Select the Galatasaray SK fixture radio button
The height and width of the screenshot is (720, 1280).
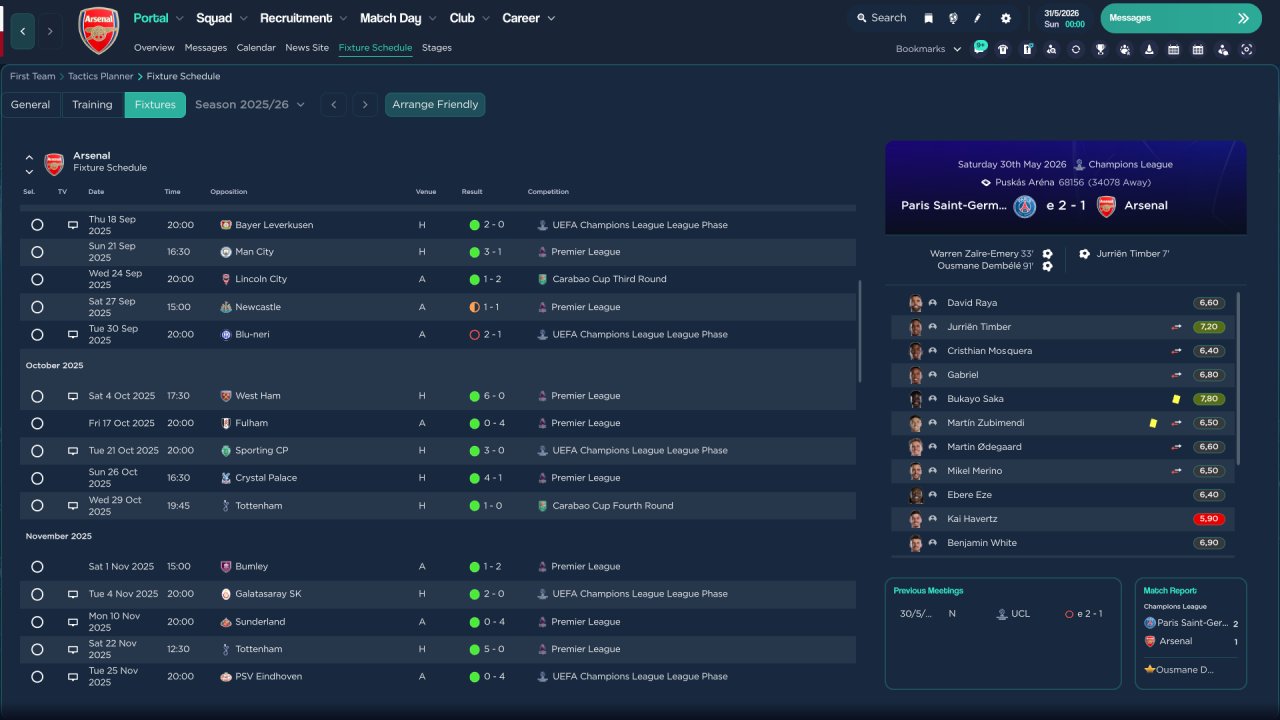[37, 594]
